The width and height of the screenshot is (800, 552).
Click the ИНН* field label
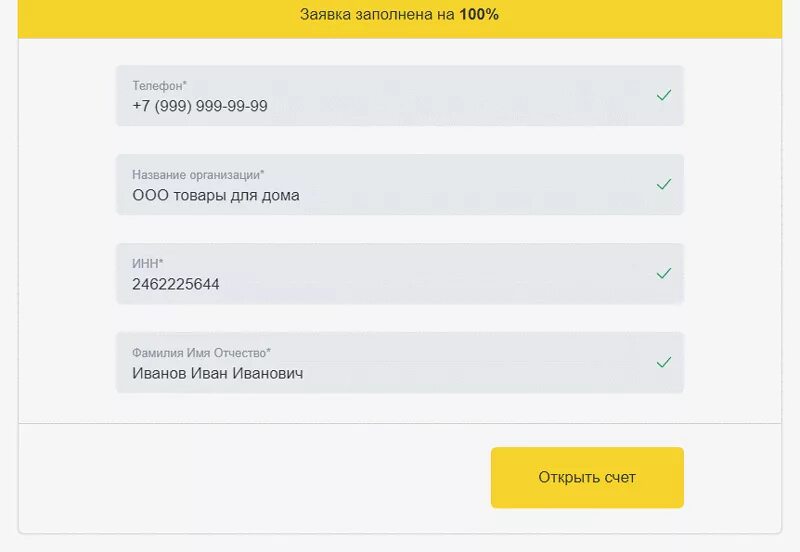[147, 264]
